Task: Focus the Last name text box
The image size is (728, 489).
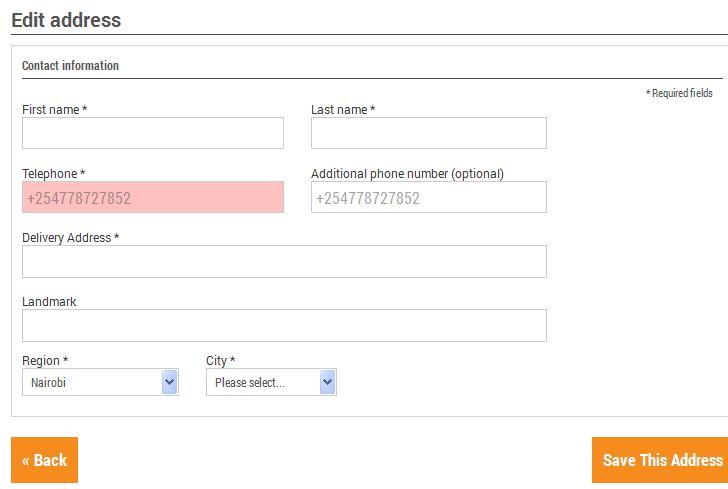Action: 428,133
